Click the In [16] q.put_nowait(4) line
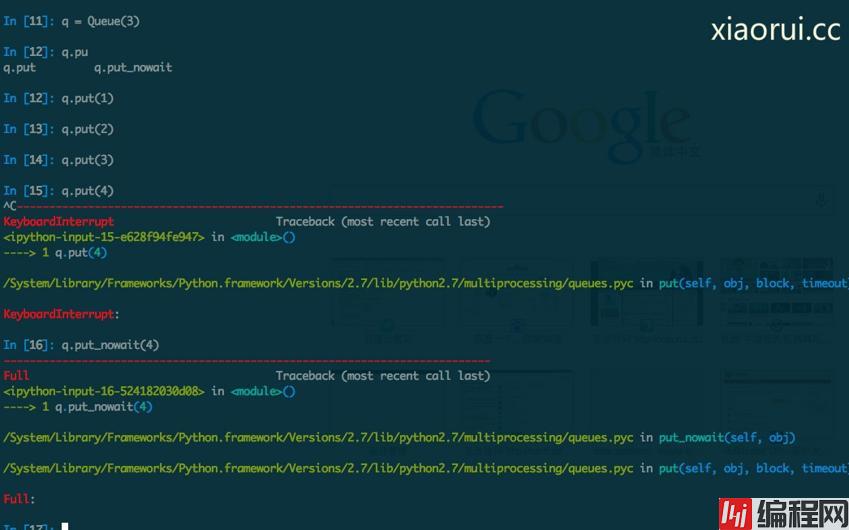Viewport: 849px width, 530px height. coord(110,345)
